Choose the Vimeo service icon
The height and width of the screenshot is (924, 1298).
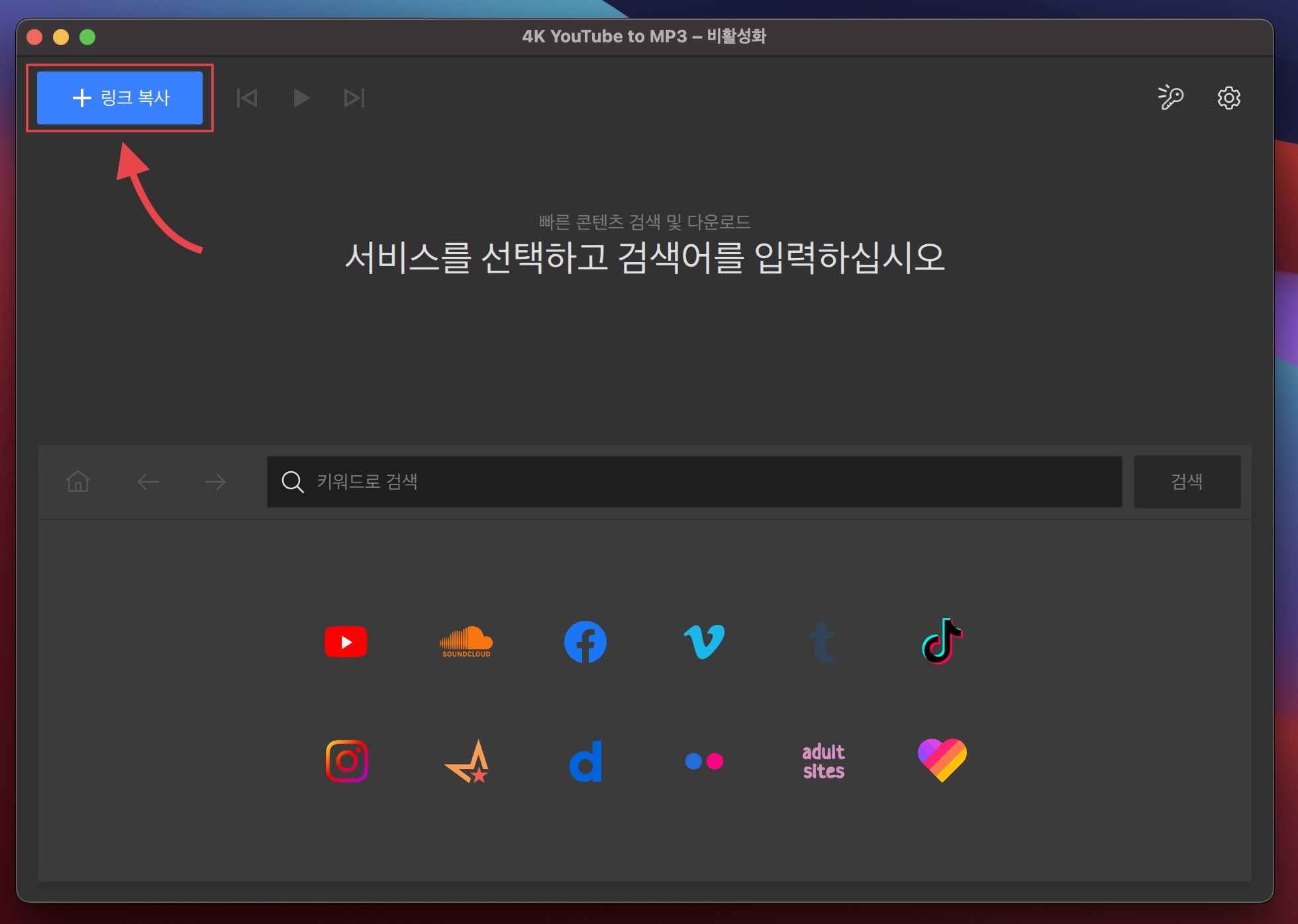tap(704, 641)
